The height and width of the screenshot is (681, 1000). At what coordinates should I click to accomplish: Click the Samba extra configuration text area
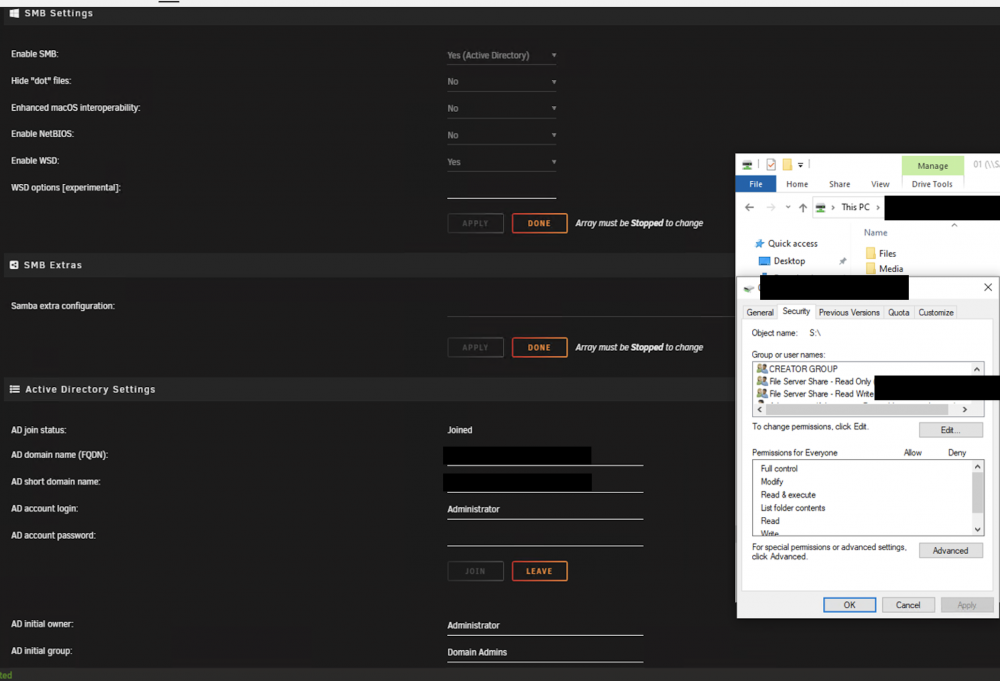click(590, 307)
